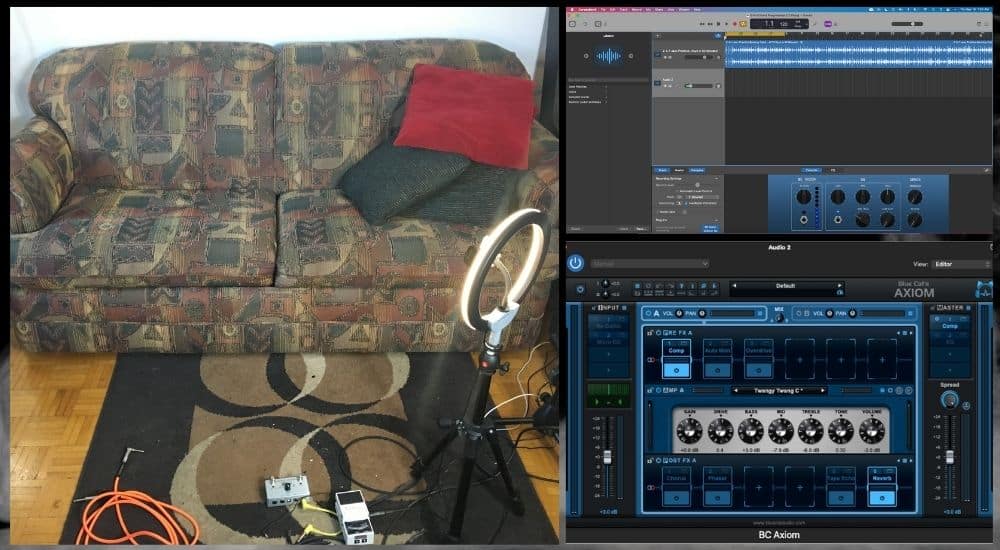This screenshot has width=1000, height=550.
Task: Open the MASTER section menu icon
Action: pos(968,308)
